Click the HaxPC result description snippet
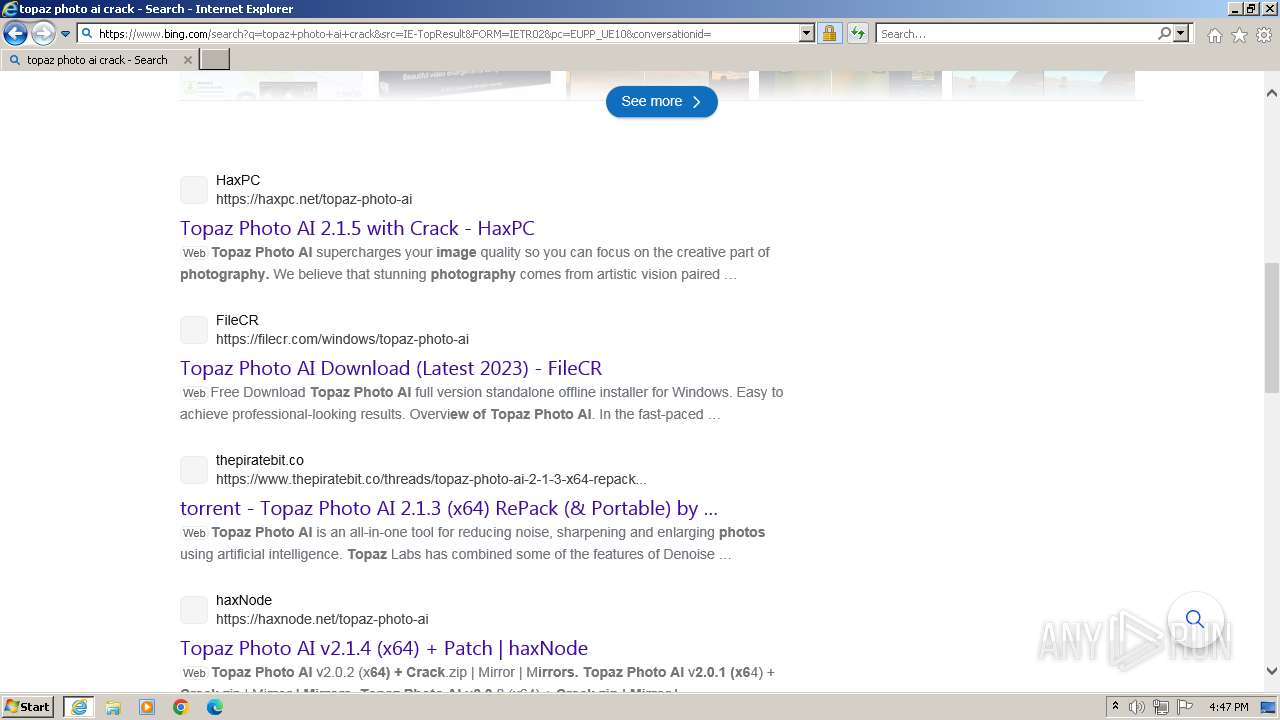The image size is (1280, 720). [475, 263]
